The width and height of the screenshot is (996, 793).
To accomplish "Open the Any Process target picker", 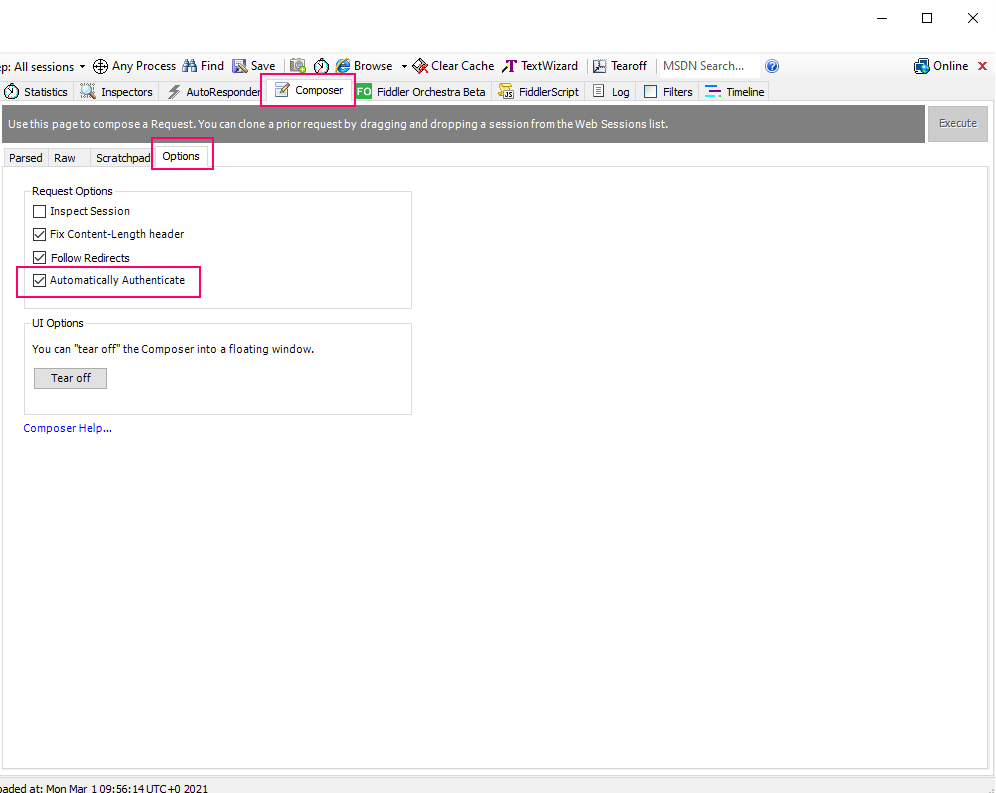I will coord(134,66).
